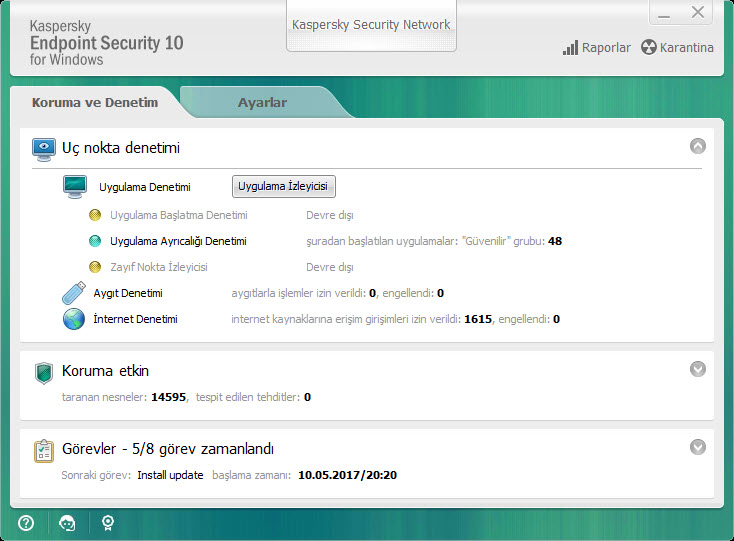
Task: Click the 10.05.2017/20:20 start time value
Action: 347,475
